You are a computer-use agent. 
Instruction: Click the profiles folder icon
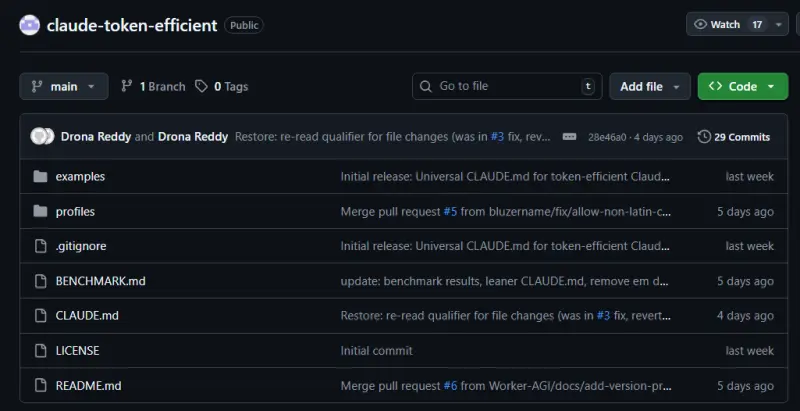[x=40, y=212]
